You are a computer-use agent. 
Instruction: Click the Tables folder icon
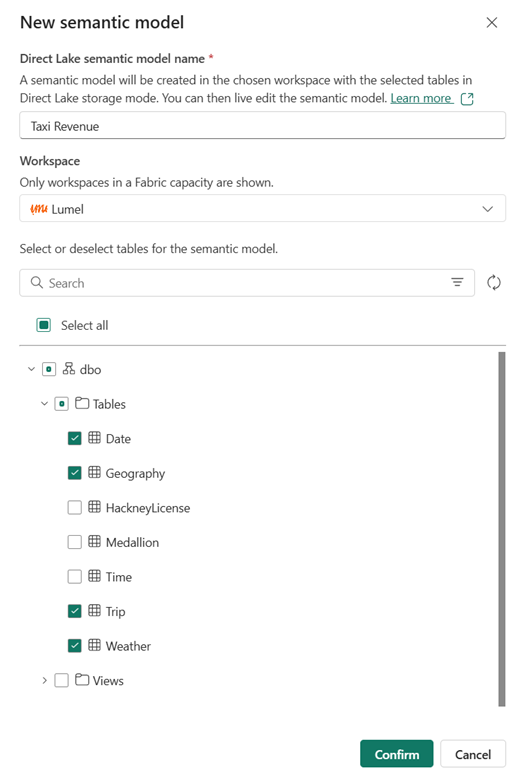tap(82, 403)
